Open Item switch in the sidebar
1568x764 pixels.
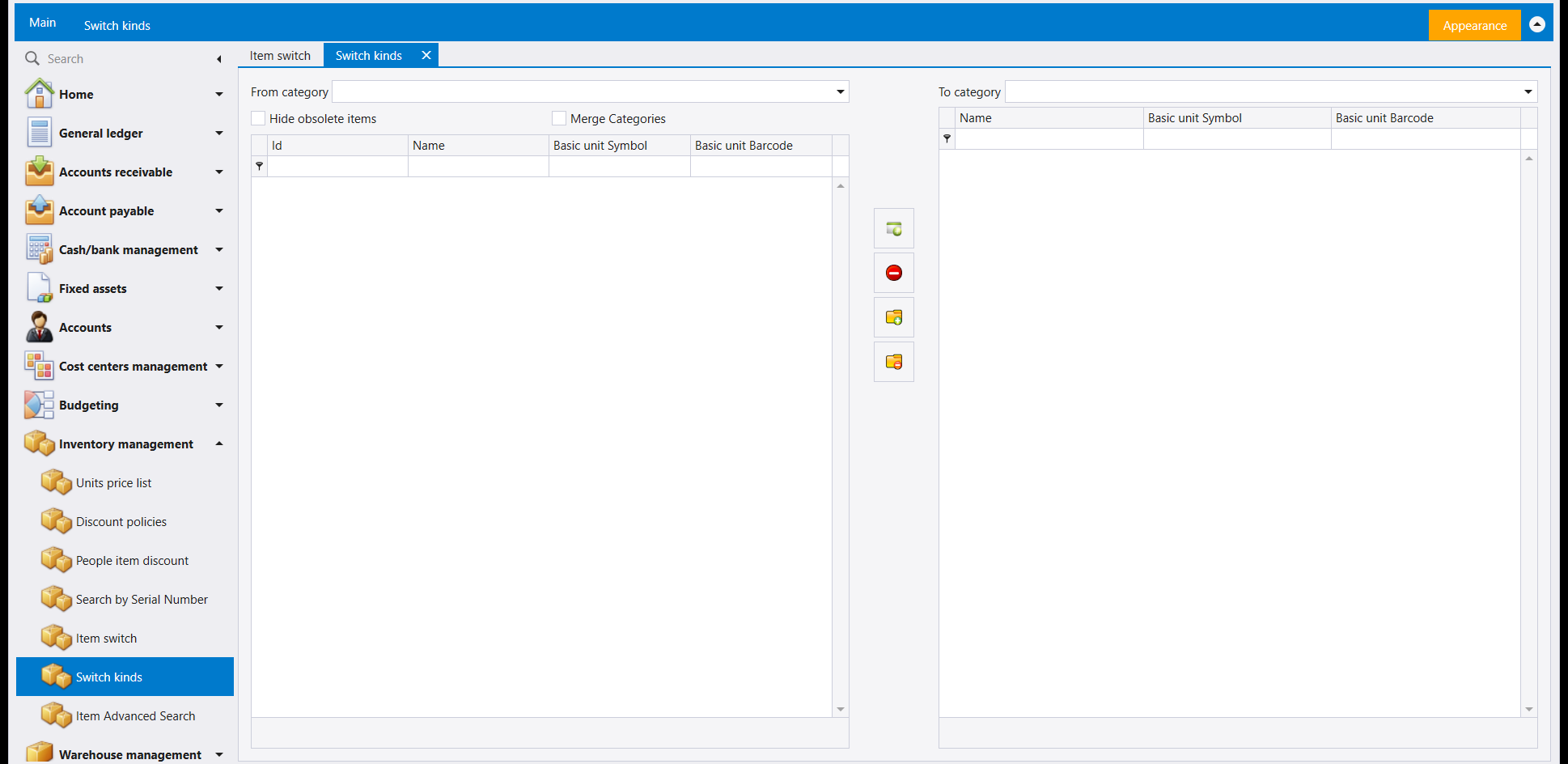(125, 638)
